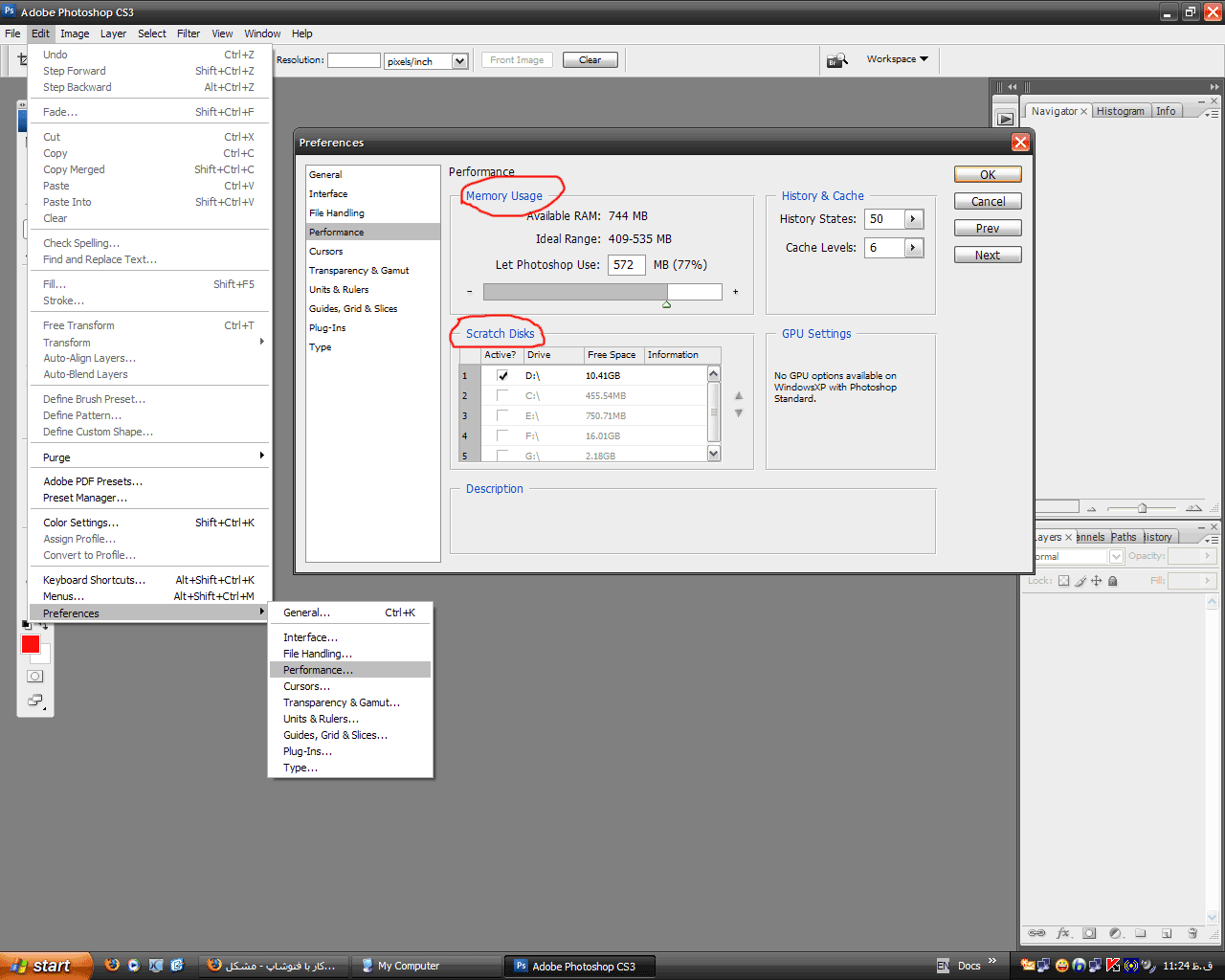This screenshot has height=980, width=1225.
Task: Click the History States value field
Action: click(x=884, y=219)
